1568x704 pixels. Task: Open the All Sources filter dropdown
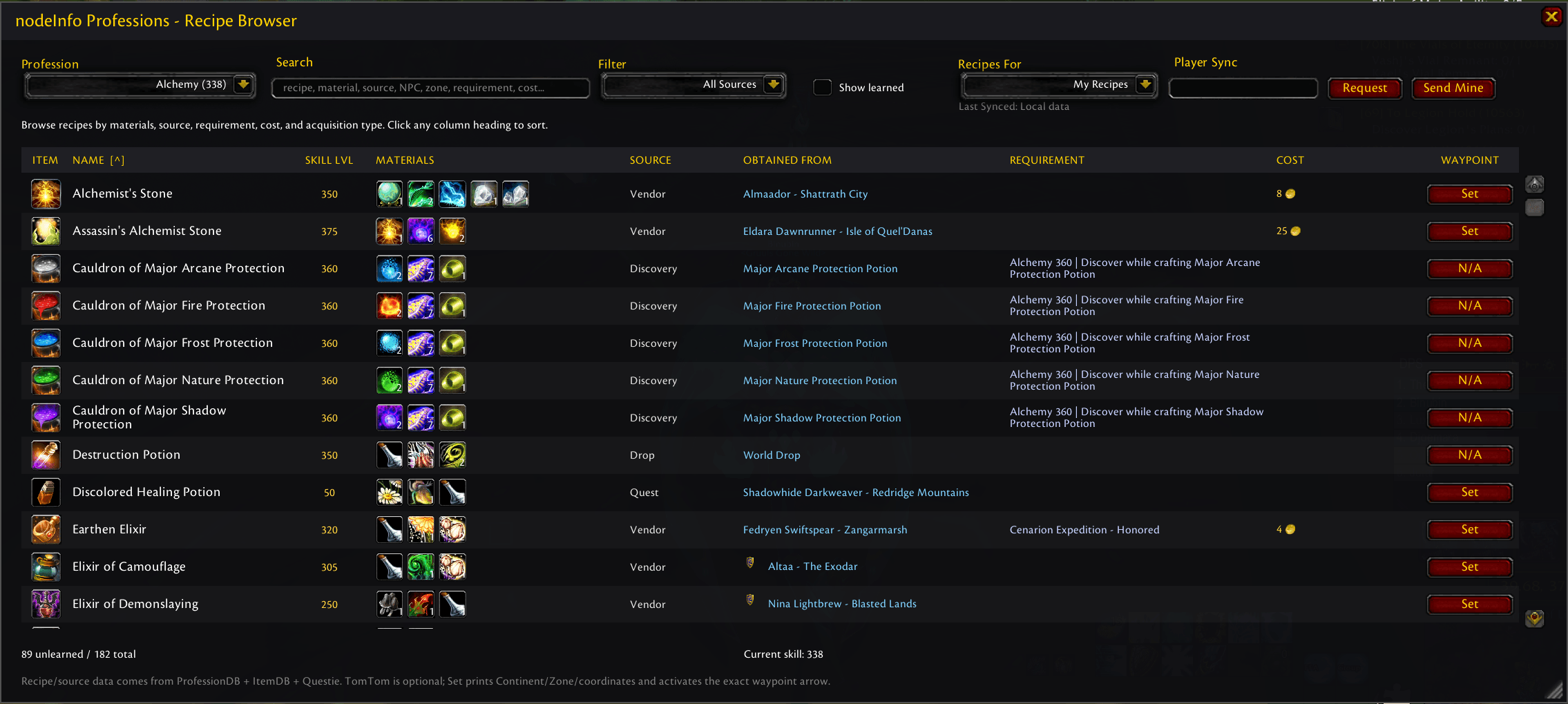tap(694, 85)
